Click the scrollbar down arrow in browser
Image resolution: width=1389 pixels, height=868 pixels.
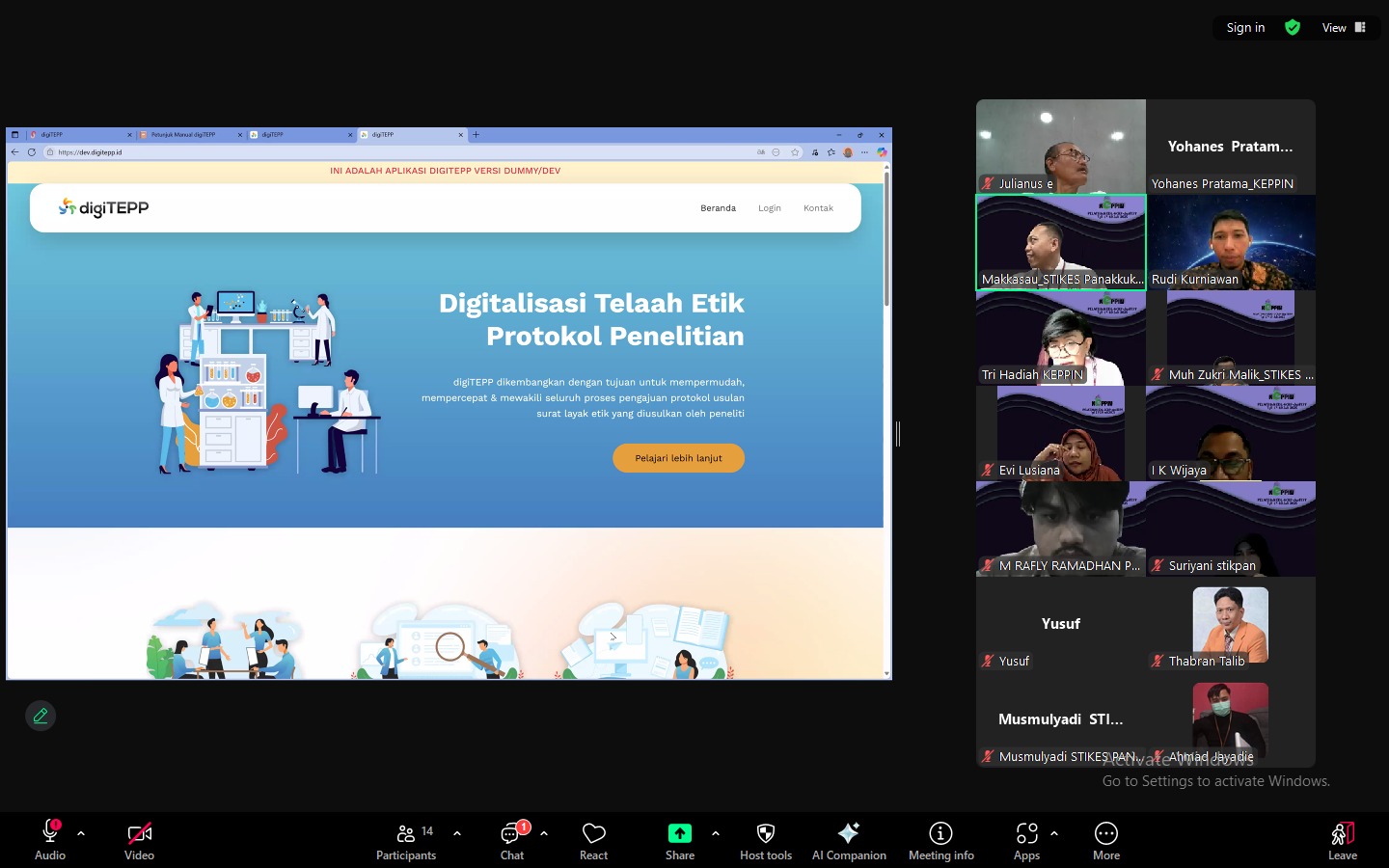click(x=886, y=674)
